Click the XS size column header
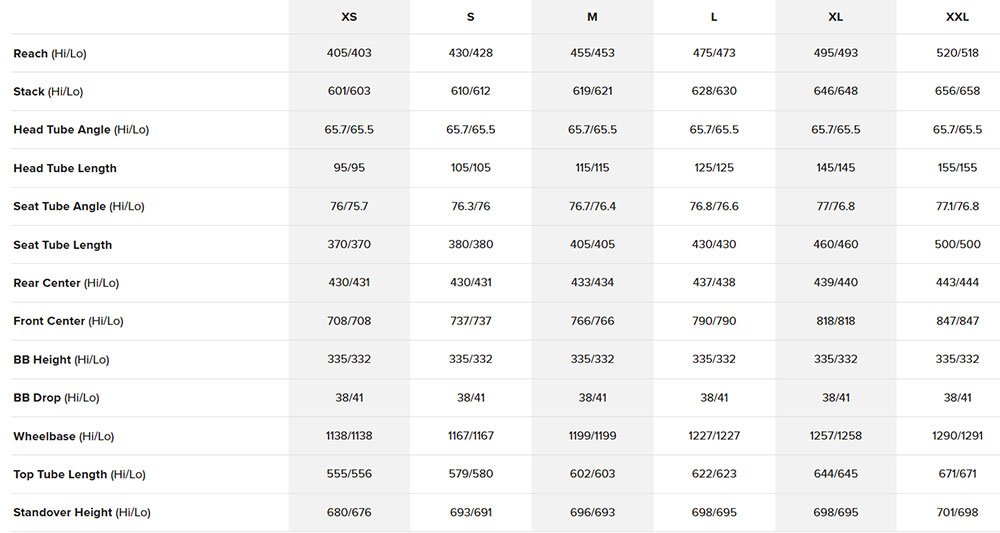This screenshot has width=1000, height=533. click(x=349, y=17)
